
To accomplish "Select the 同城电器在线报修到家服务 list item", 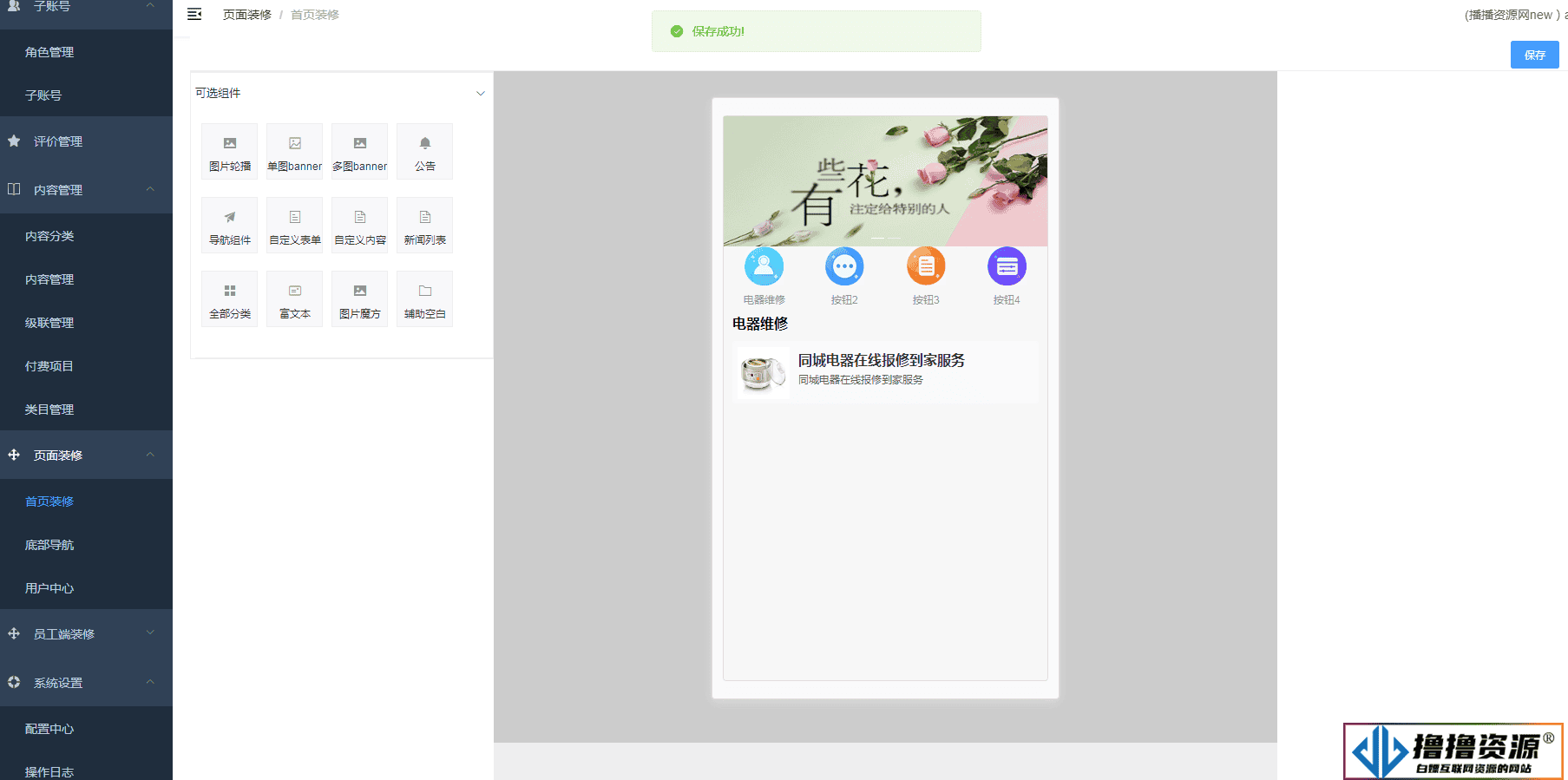I will (x=887, y=372).
